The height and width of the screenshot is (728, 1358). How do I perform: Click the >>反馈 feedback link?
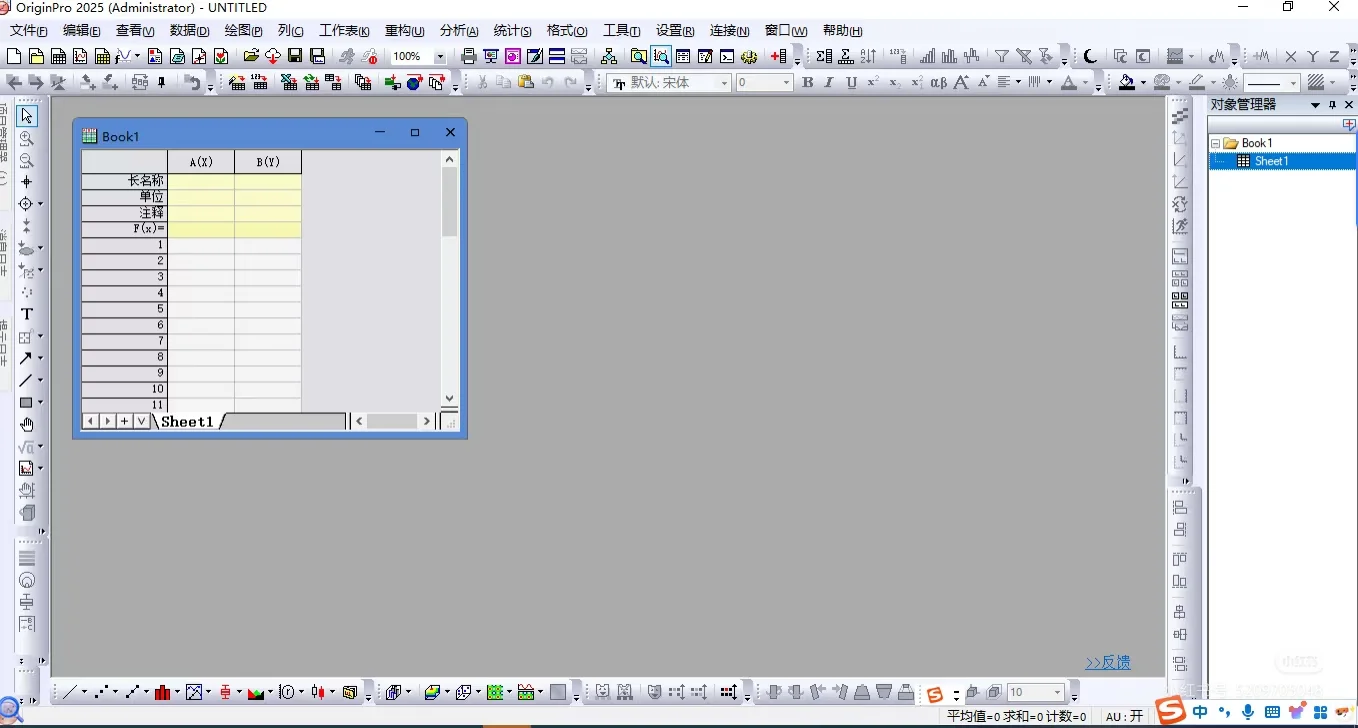pyautogui.click(x=1108, y=662)
